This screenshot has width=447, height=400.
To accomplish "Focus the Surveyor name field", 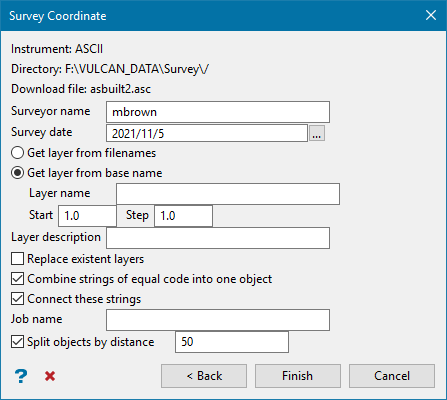I will click(x=218, y=112).
